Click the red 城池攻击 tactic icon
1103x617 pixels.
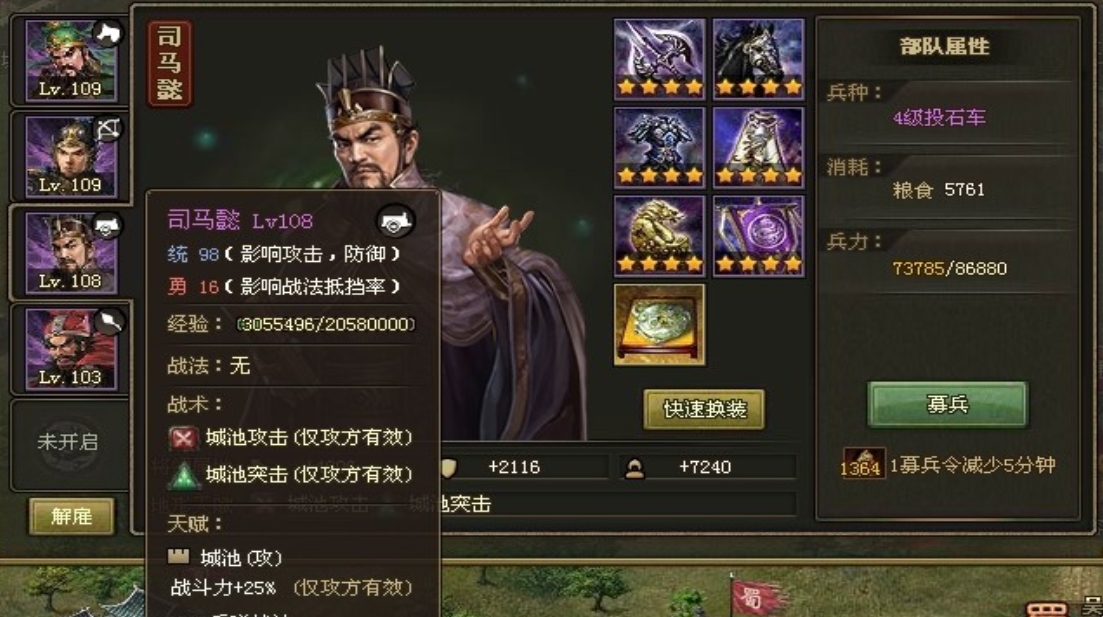coord(183,438)
